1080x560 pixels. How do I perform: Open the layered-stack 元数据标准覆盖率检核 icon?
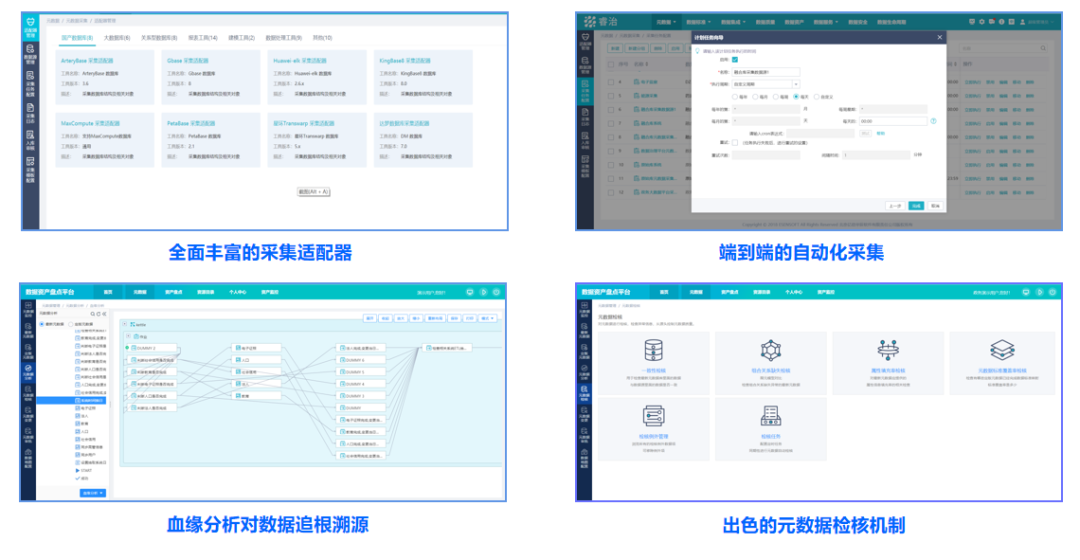pyautogui.click(x=1003, y=350)
